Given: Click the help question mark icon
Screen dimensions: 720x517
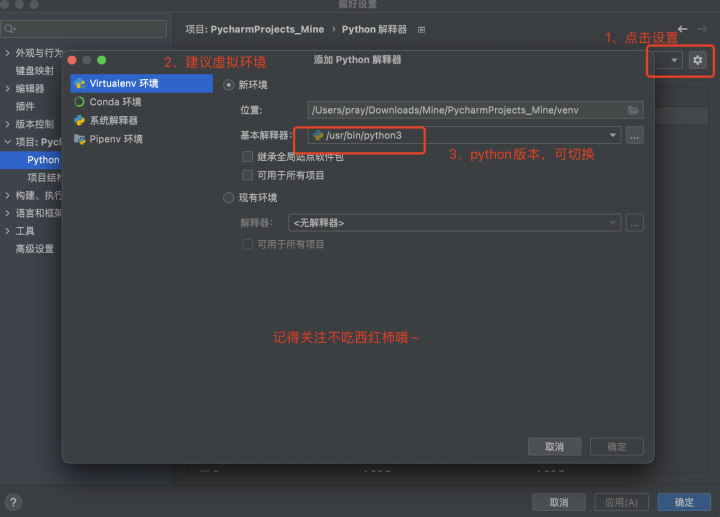Looking at the screenshot, I should coord(13,502).
